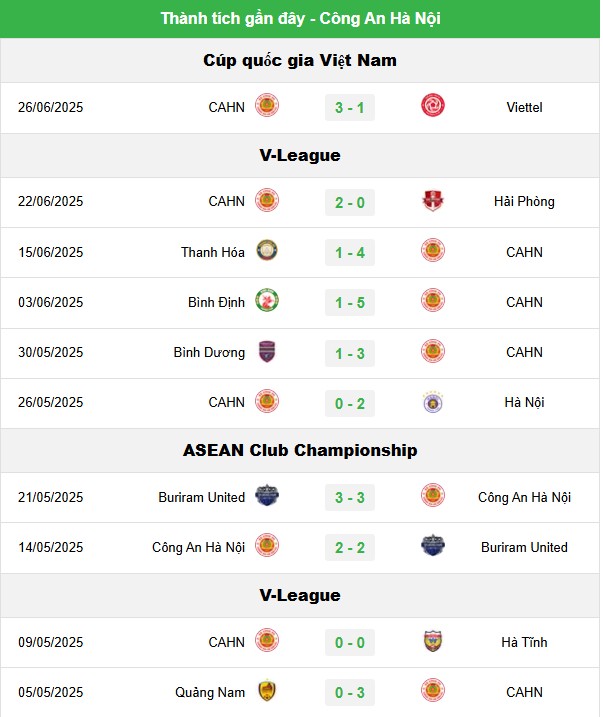
Task: Click the Hà Tĩnh club crest
Action: pyautogui.click(x=432, y=641)
